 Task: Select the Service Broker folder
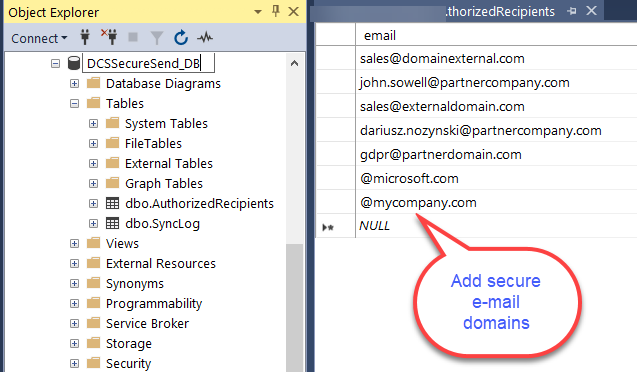(x=147, y=324)
